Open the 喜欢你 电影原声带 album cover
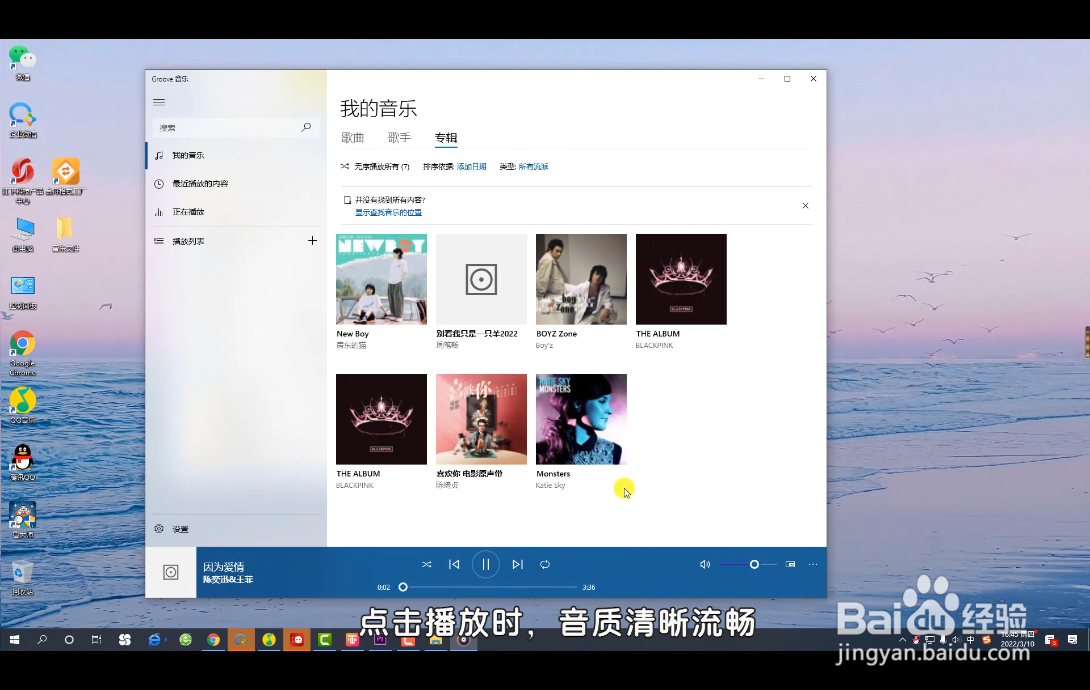 pyautogui.click(x=481, y=419)
